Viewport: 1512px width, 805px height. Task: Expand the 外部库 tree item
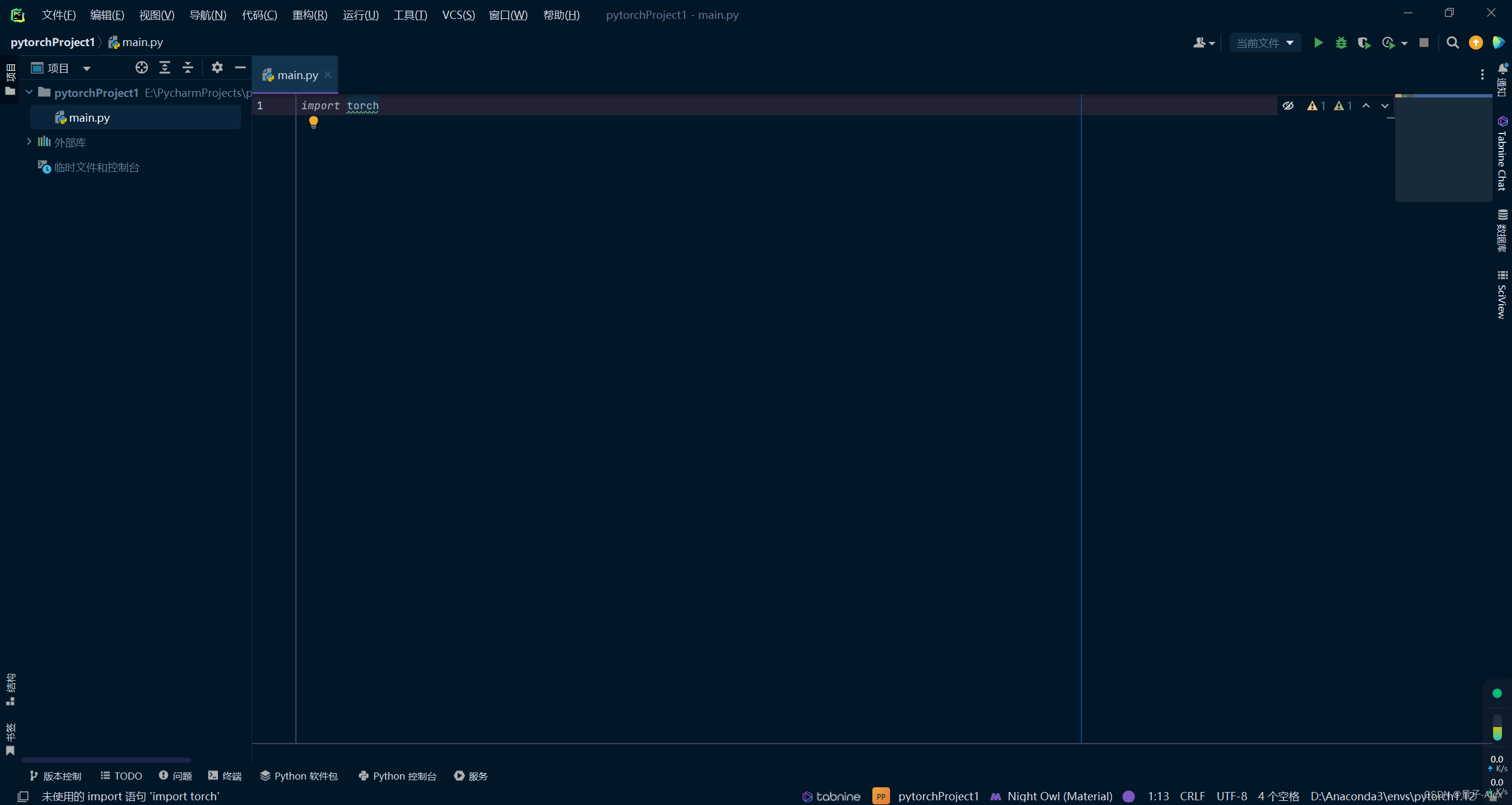29,142
